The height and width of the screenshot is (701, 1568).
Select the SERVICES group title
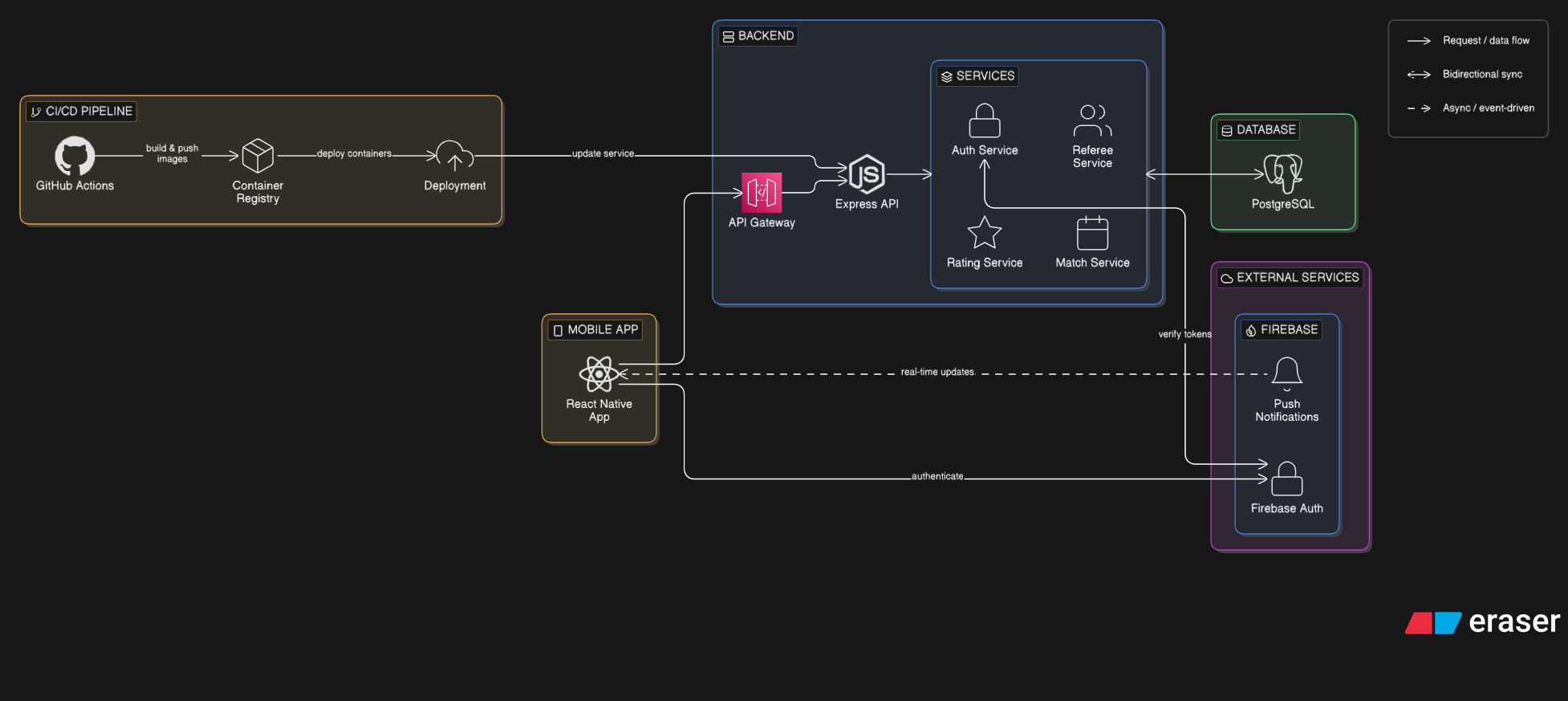coord(985,76)
